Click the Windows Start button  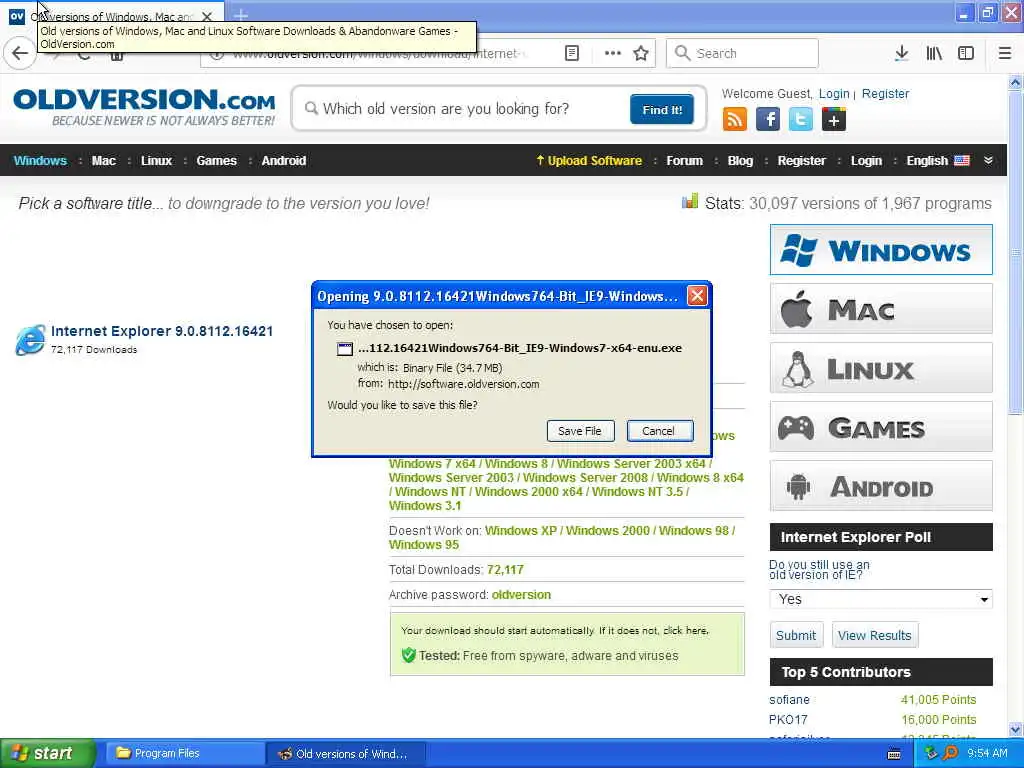pyautogui.click(x=47, y=753)
